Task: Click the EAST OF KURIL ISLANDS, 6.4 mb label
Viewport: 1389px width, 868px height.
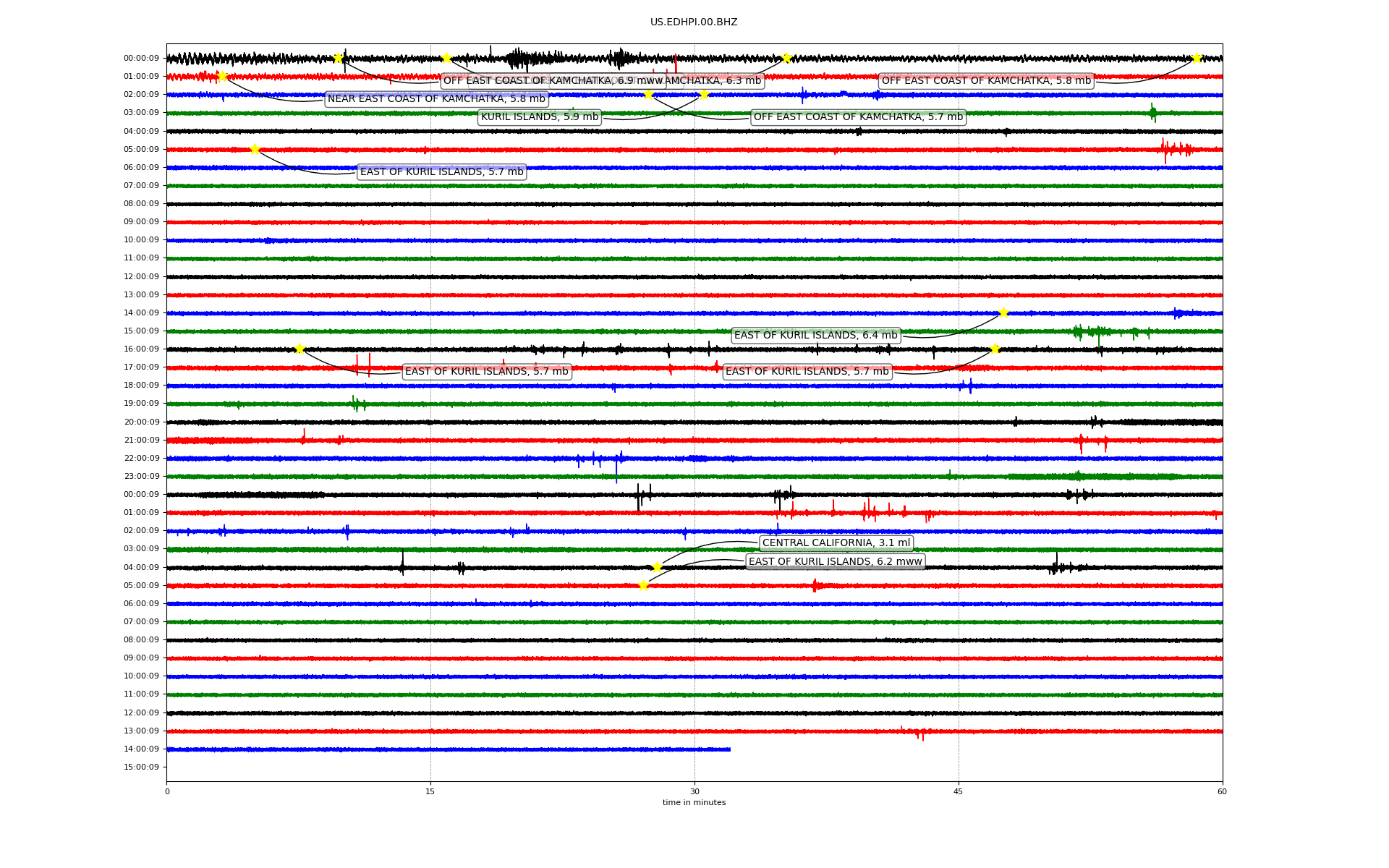Action: (x=815, y=336)
